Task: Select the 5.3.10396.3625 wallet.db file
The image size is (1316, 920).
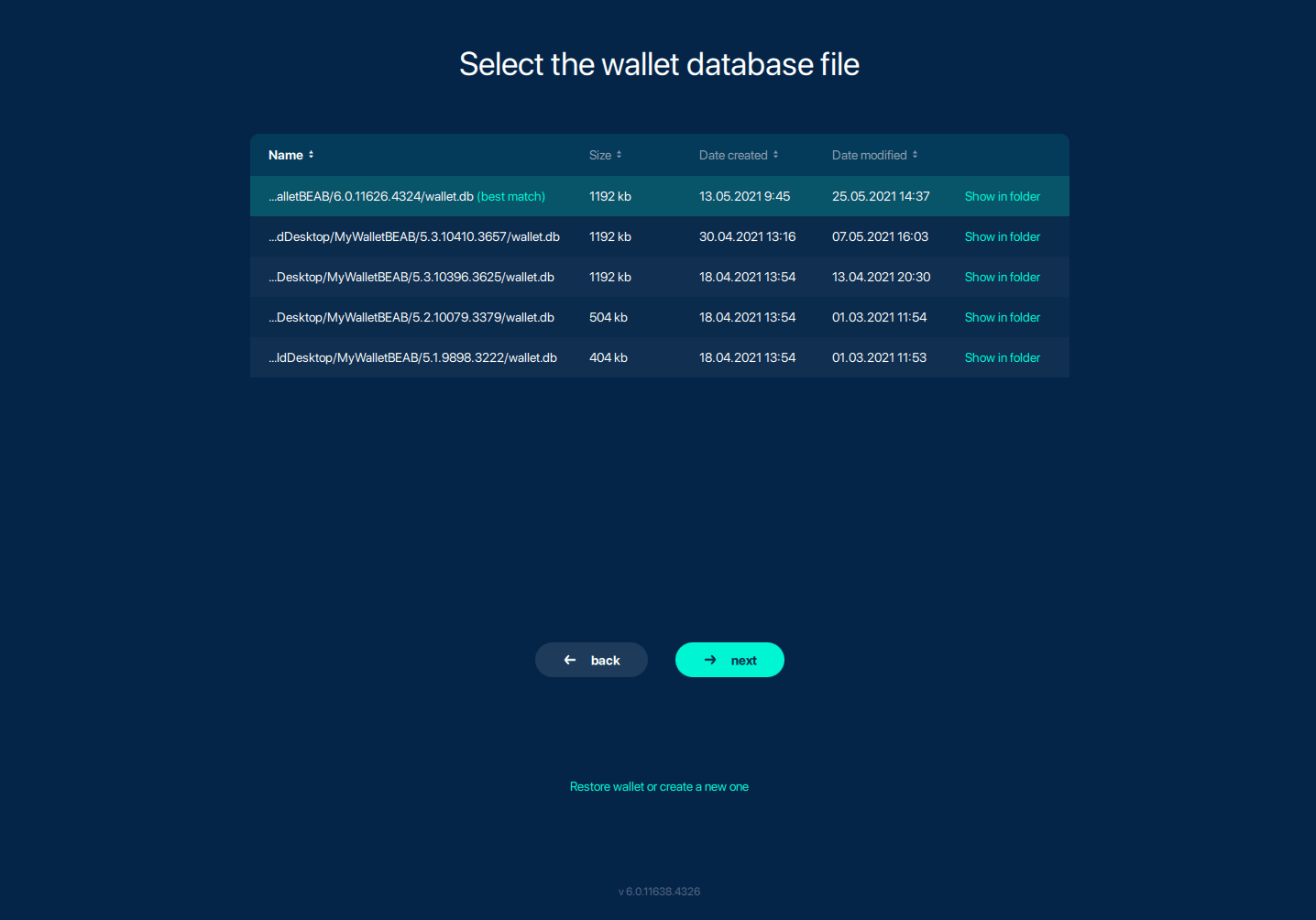Action: (x=411, y=277)
